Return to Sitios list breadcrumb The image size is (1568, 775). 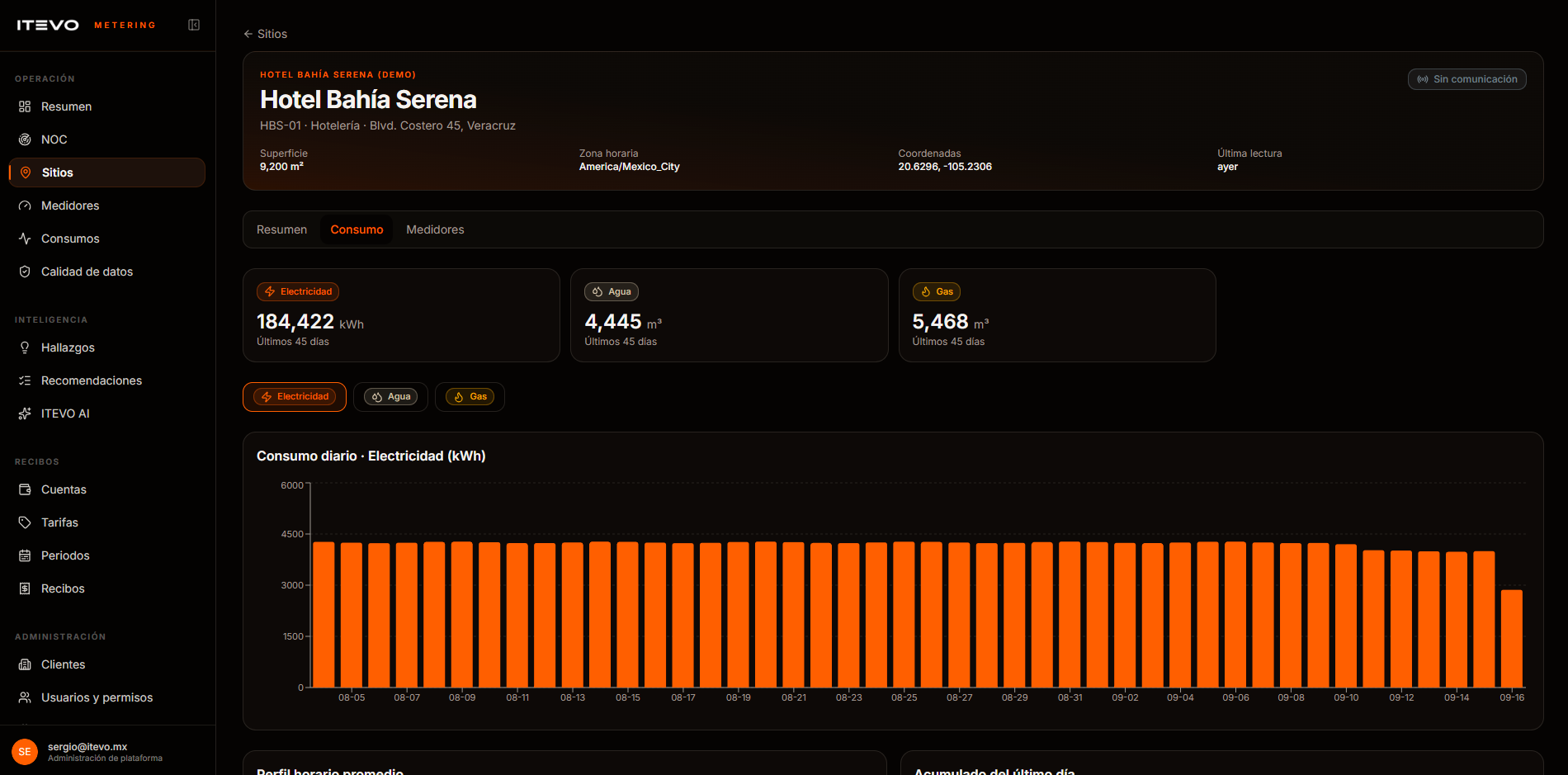click(266, 34)
